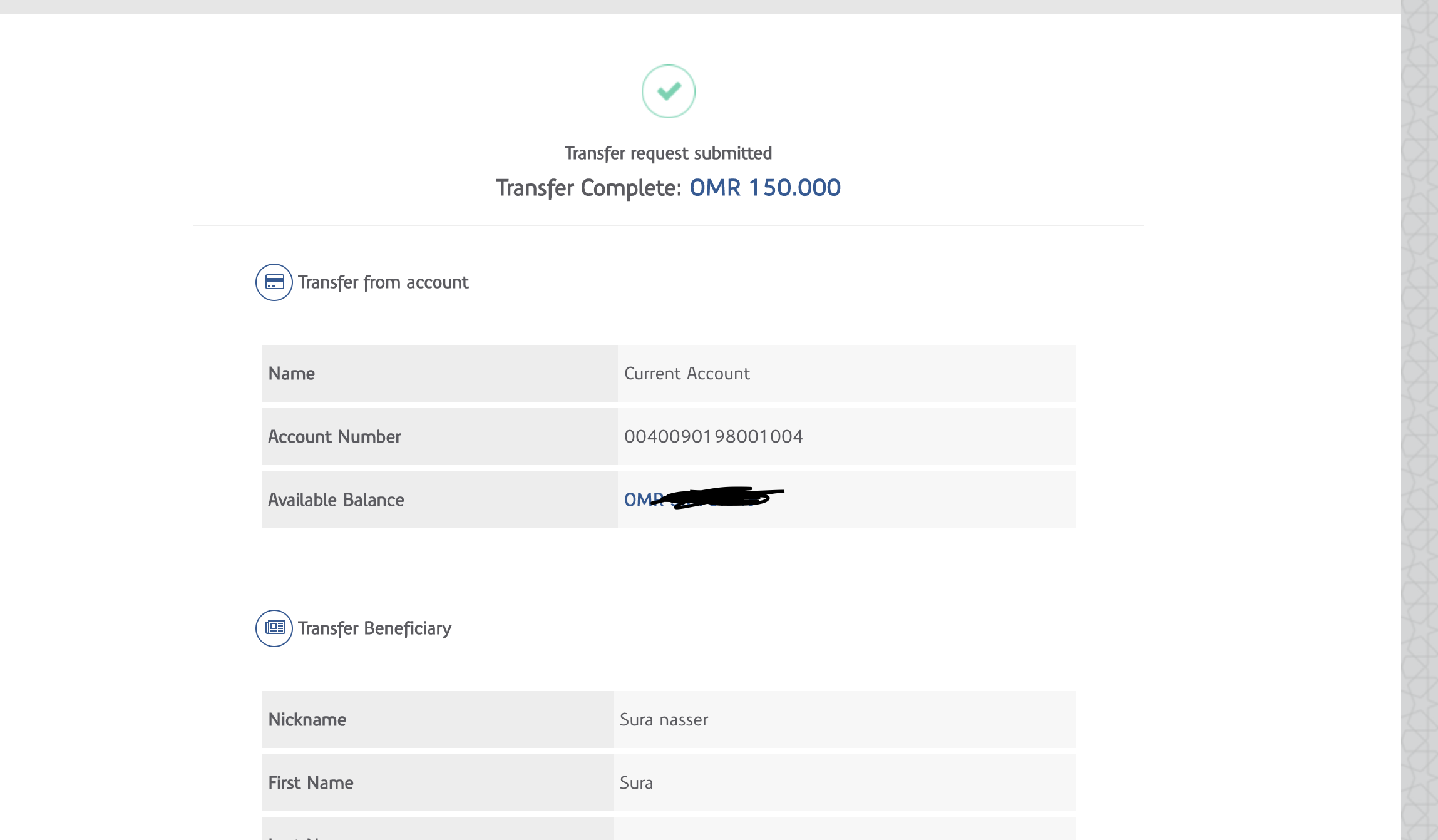Click the redacted Available Balance value
Viewport: 1438px width, 840px height.
tap(703, 499)
